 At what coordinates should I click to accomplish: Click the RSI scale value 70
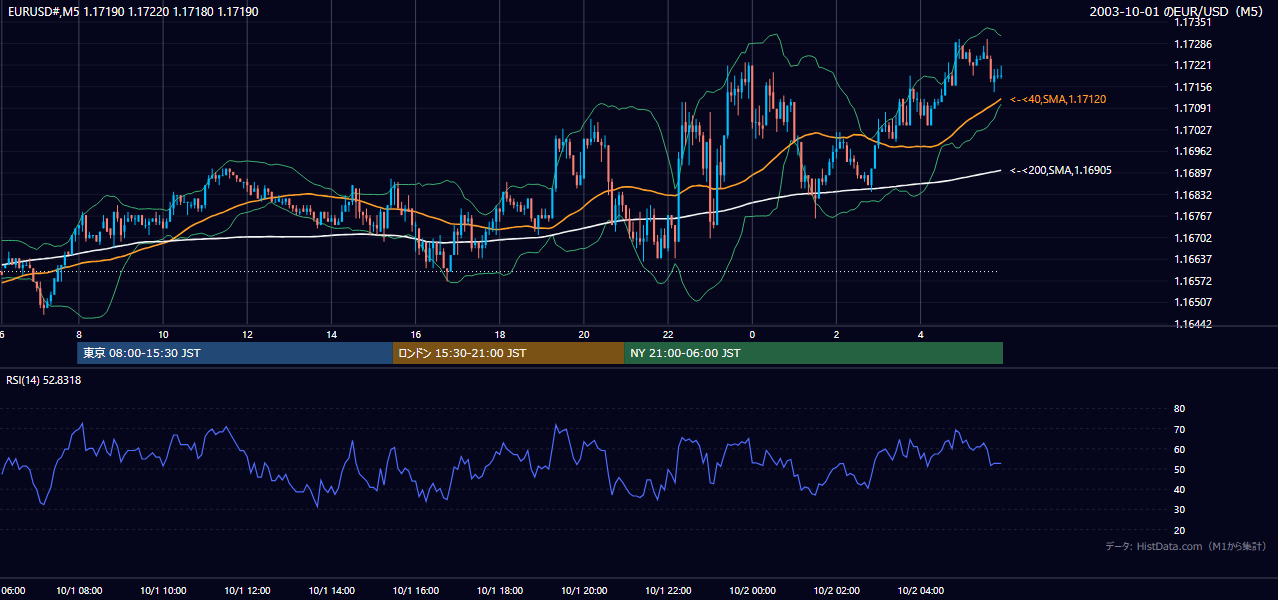tap(1179, 430)
